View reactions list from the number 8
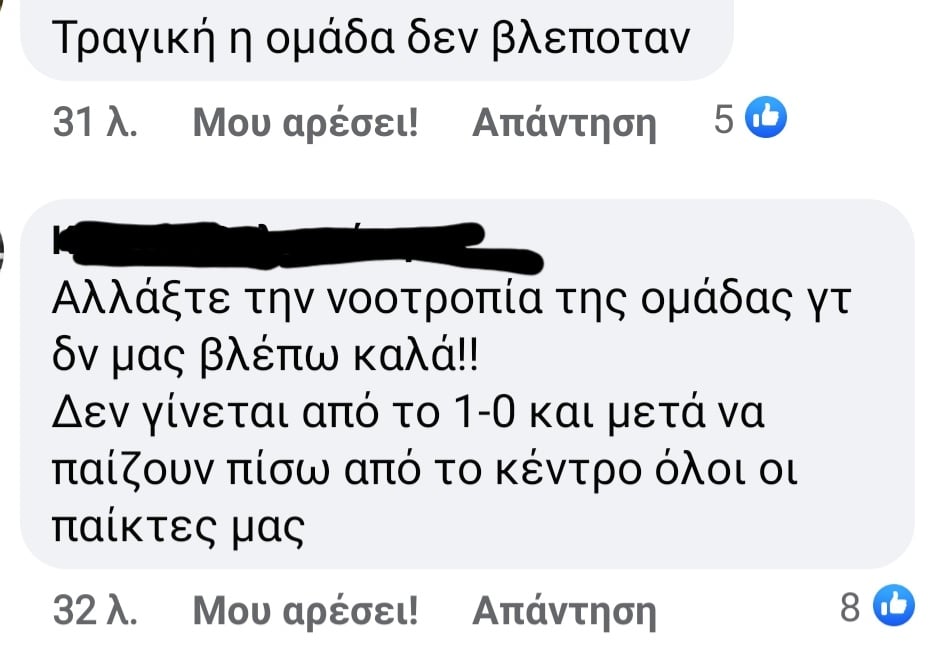 (850, 607)
